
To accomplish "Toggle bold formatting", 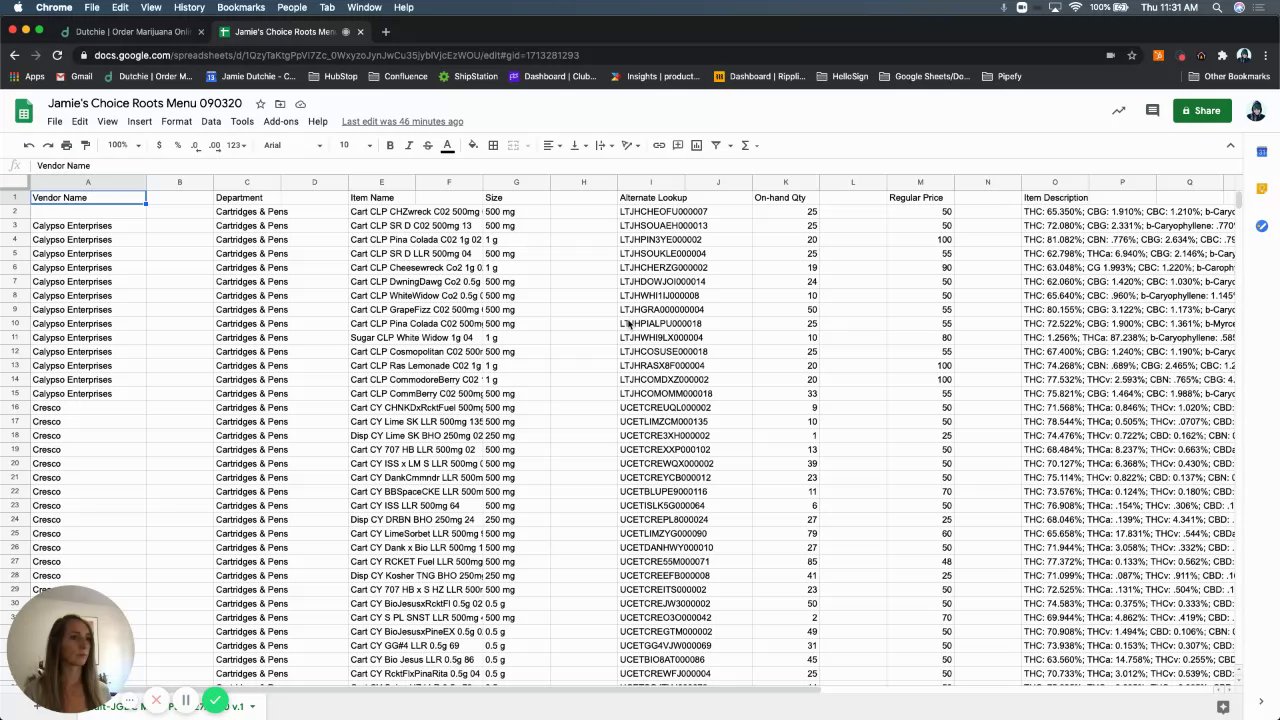I will click(390, 145).
